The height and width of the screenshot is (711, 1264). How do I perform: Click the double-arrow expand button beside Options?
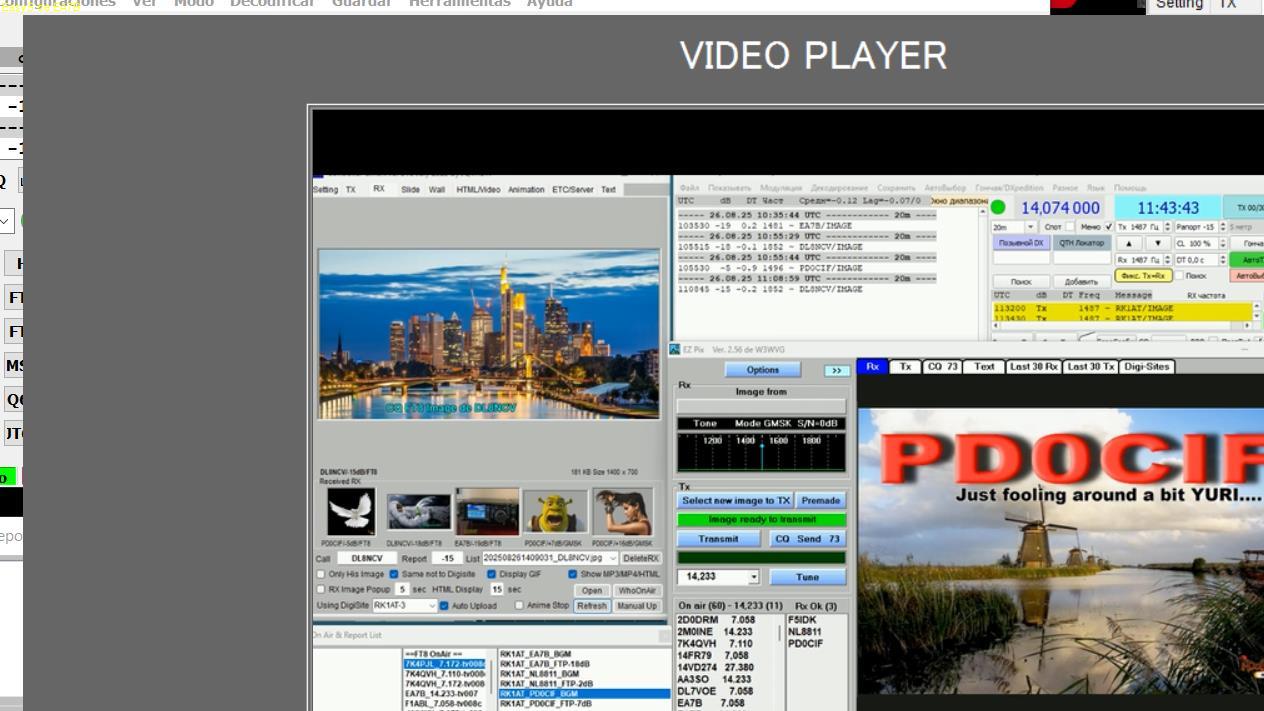[x=836, y=370]
